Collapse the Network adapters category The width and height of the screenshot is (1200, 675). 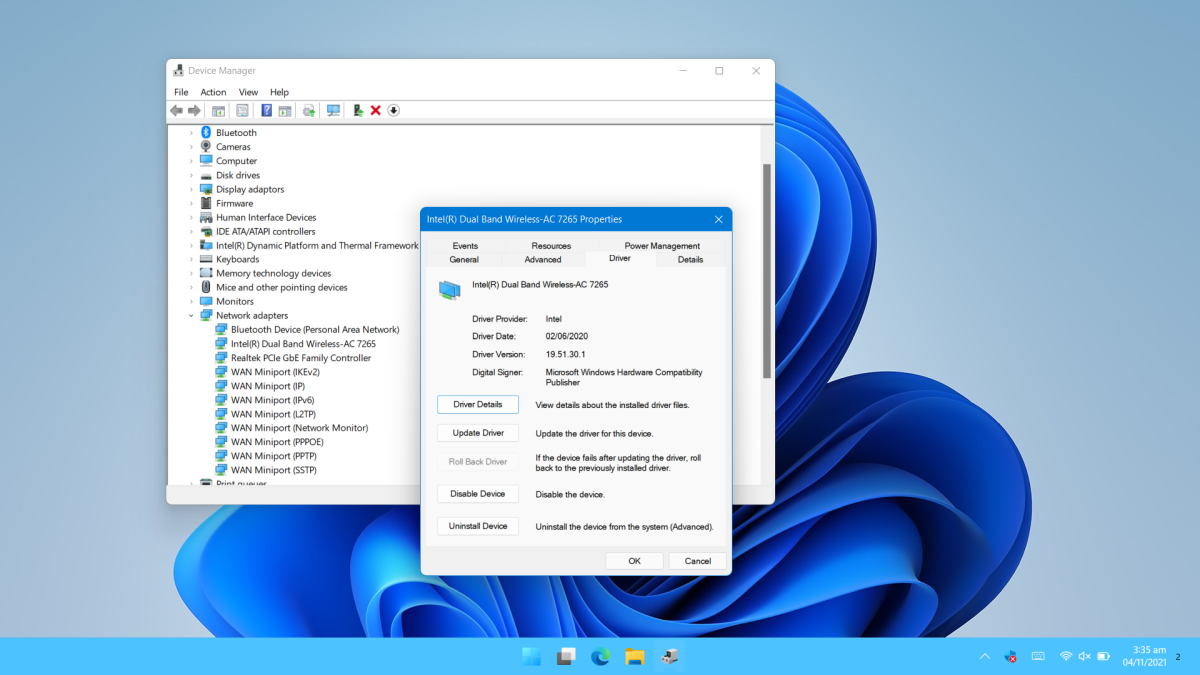pyautogui.click(x=191, y=315)
